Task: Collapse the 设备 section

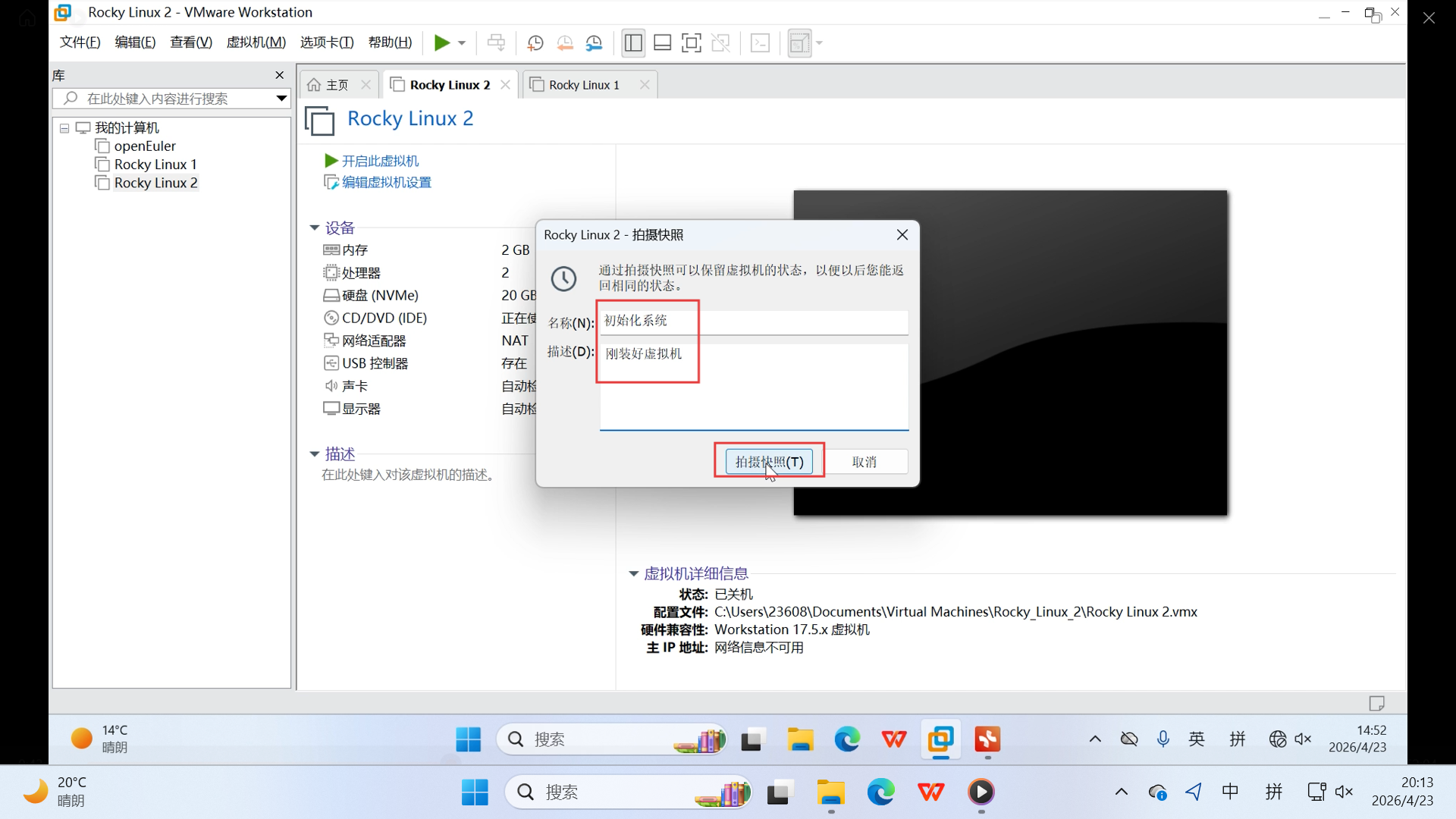Action: [315, 227]
